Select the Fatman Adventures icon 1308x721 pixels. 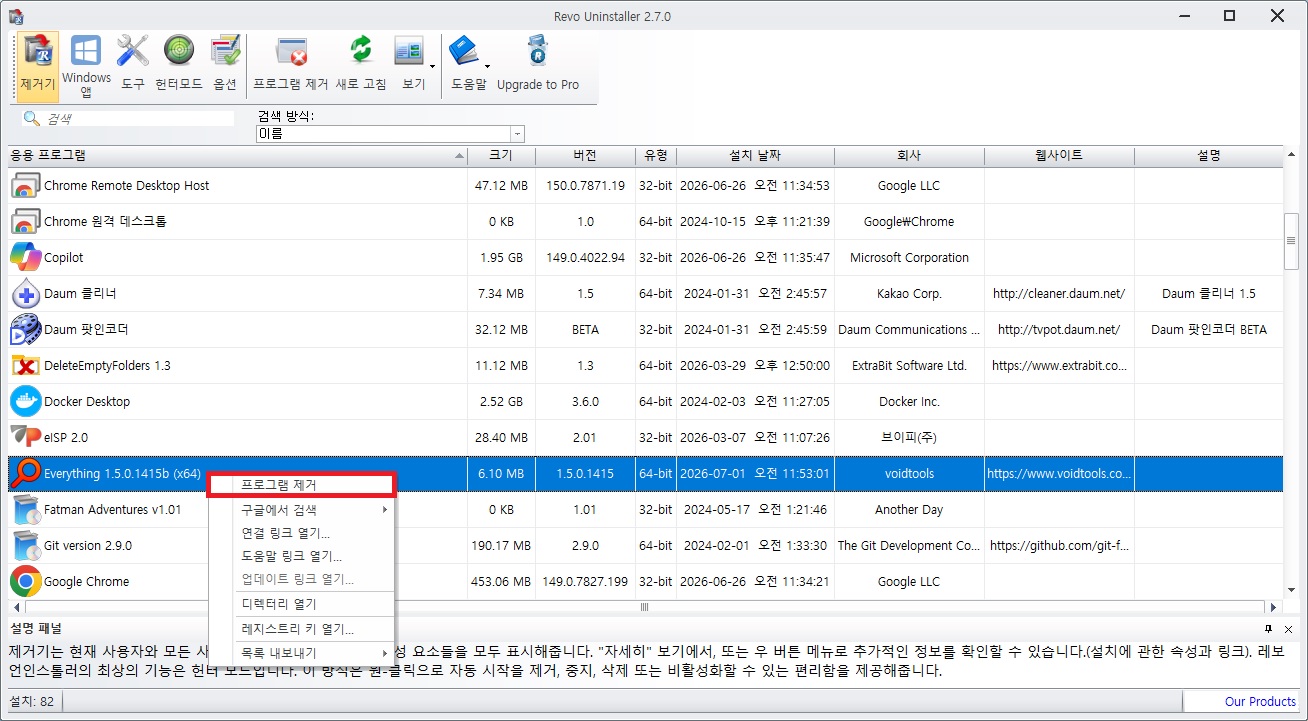(x=25, y=510)
